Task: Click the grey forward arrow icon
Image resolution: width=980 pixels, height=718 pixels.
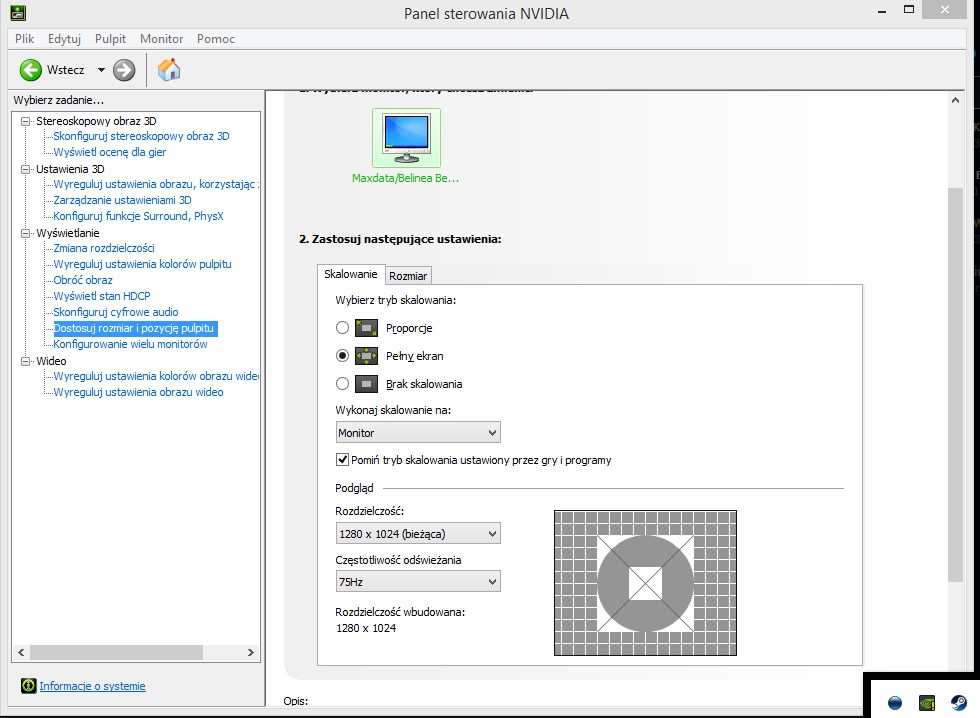Action: [x=124, y=70]
